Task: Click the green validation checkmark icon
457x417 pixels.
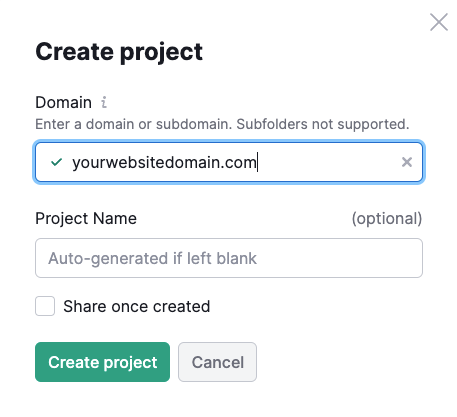Action: point(56,162)
